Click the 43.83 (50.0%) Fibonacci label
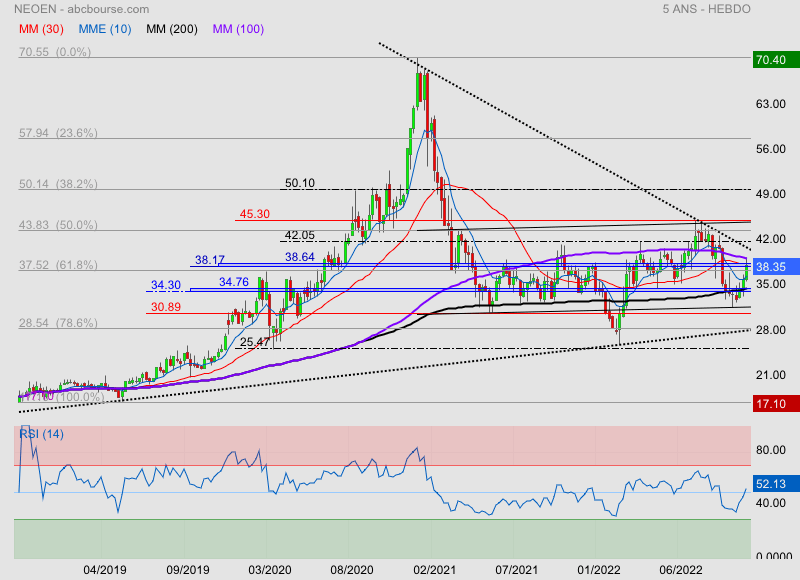Screen dimensions: 800x580 click(58, 225)
